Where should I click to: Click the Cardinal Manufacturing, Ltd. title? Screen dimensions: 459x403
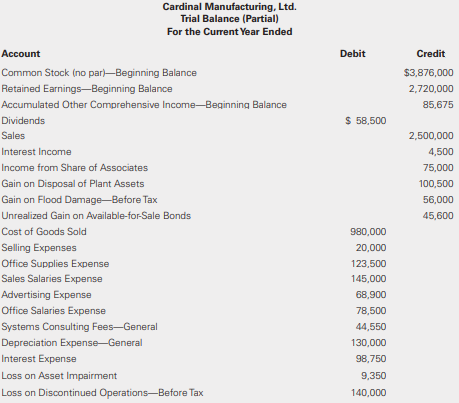point(229,7)
